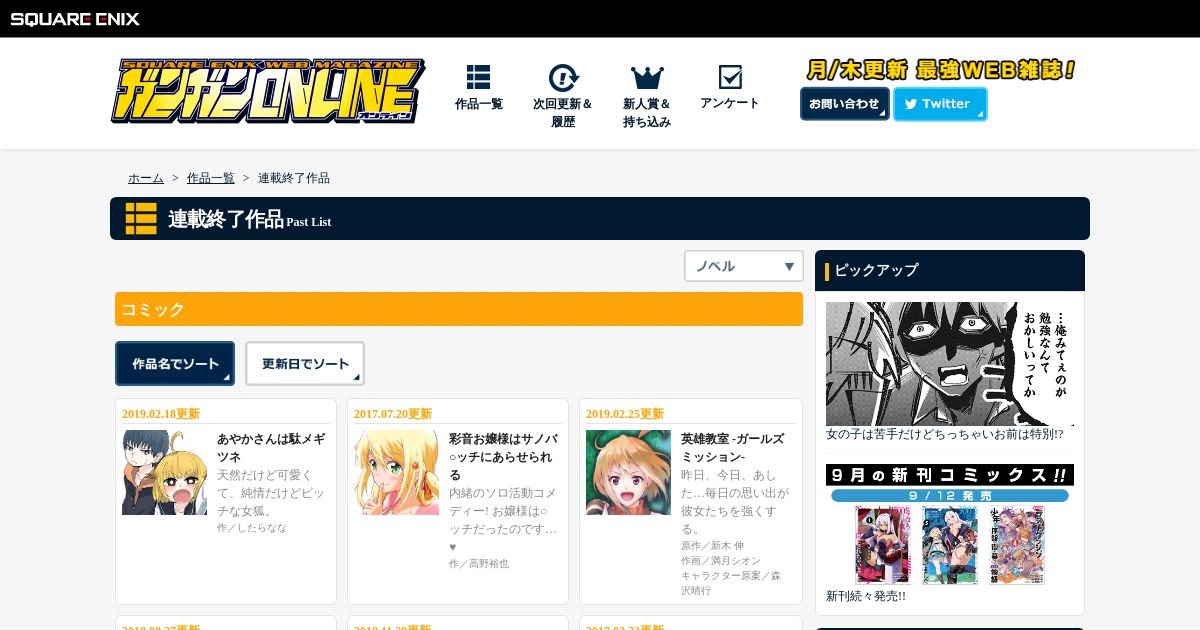The width and height of the screenshot is (1200, 630).
Task: Click the Square Enix logo
Action: tap(75, 18)
